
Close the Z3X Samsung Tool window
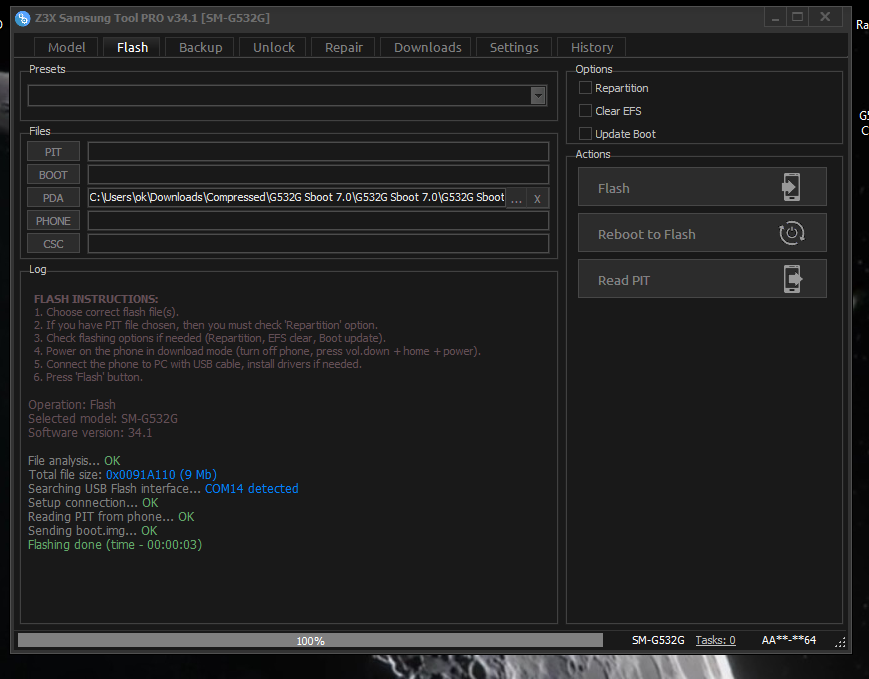(825, 17)
